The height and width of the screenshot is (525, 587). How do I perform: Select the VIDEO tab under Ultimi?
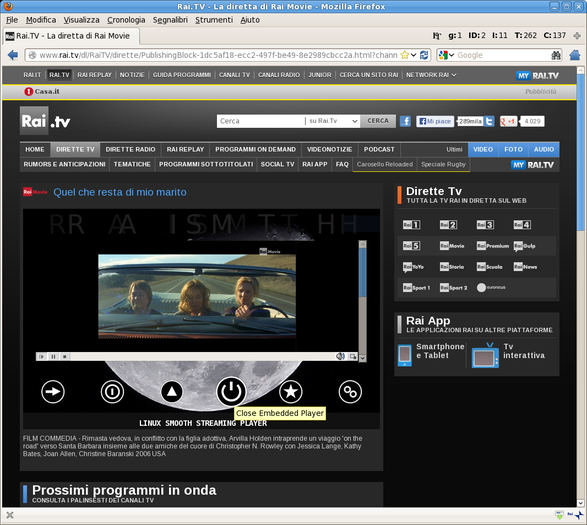tap(483, 149)
